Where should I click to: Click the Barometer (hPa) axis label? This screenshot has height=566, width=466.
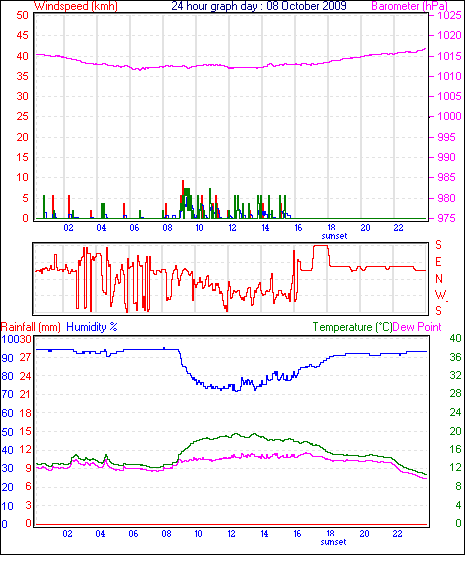click(x=409, y=6)
